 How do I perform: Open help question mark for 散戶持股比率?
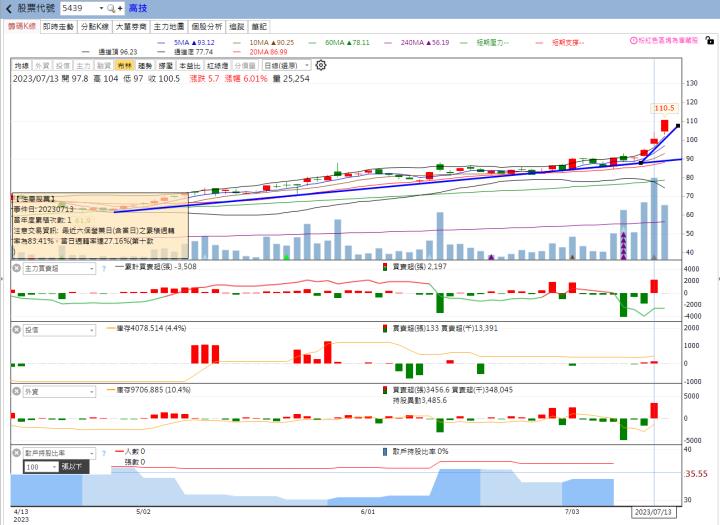[x=104, y=453]
